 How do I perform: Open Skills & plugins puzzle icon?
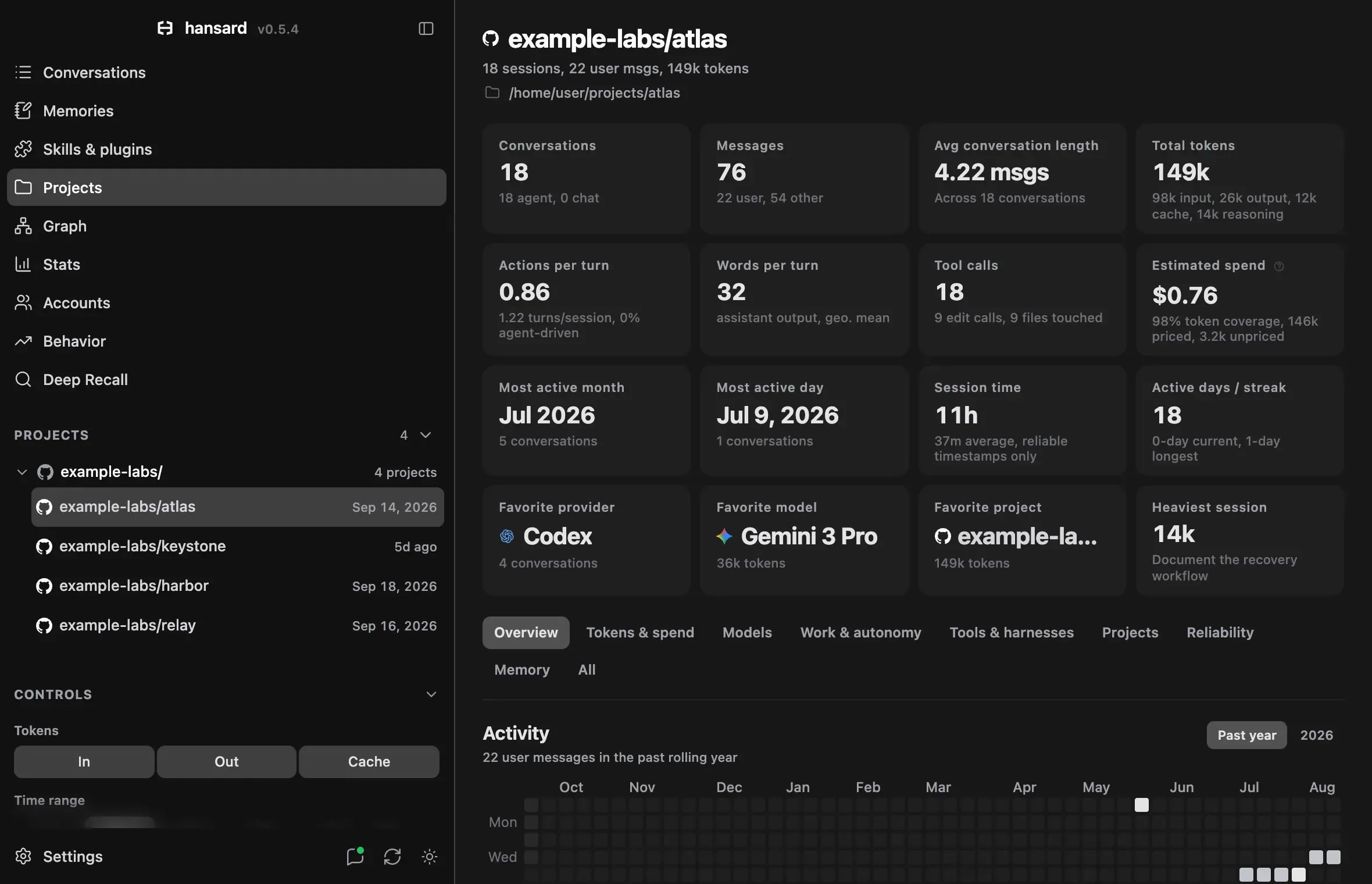click(x=23, y=149)
